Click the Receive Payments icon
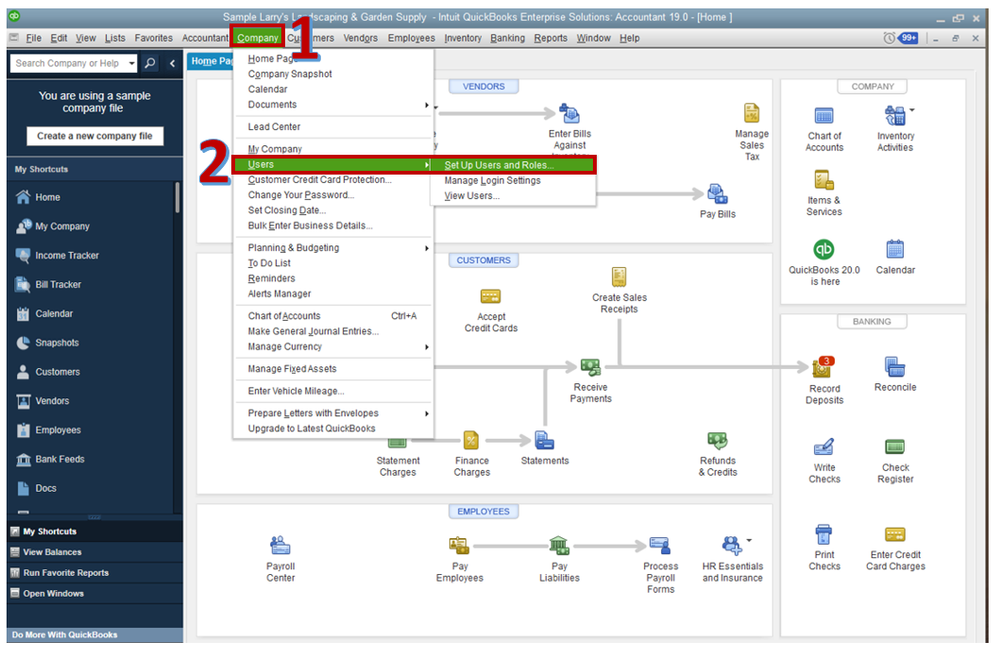Screen dimensions: 999x657 590,367
